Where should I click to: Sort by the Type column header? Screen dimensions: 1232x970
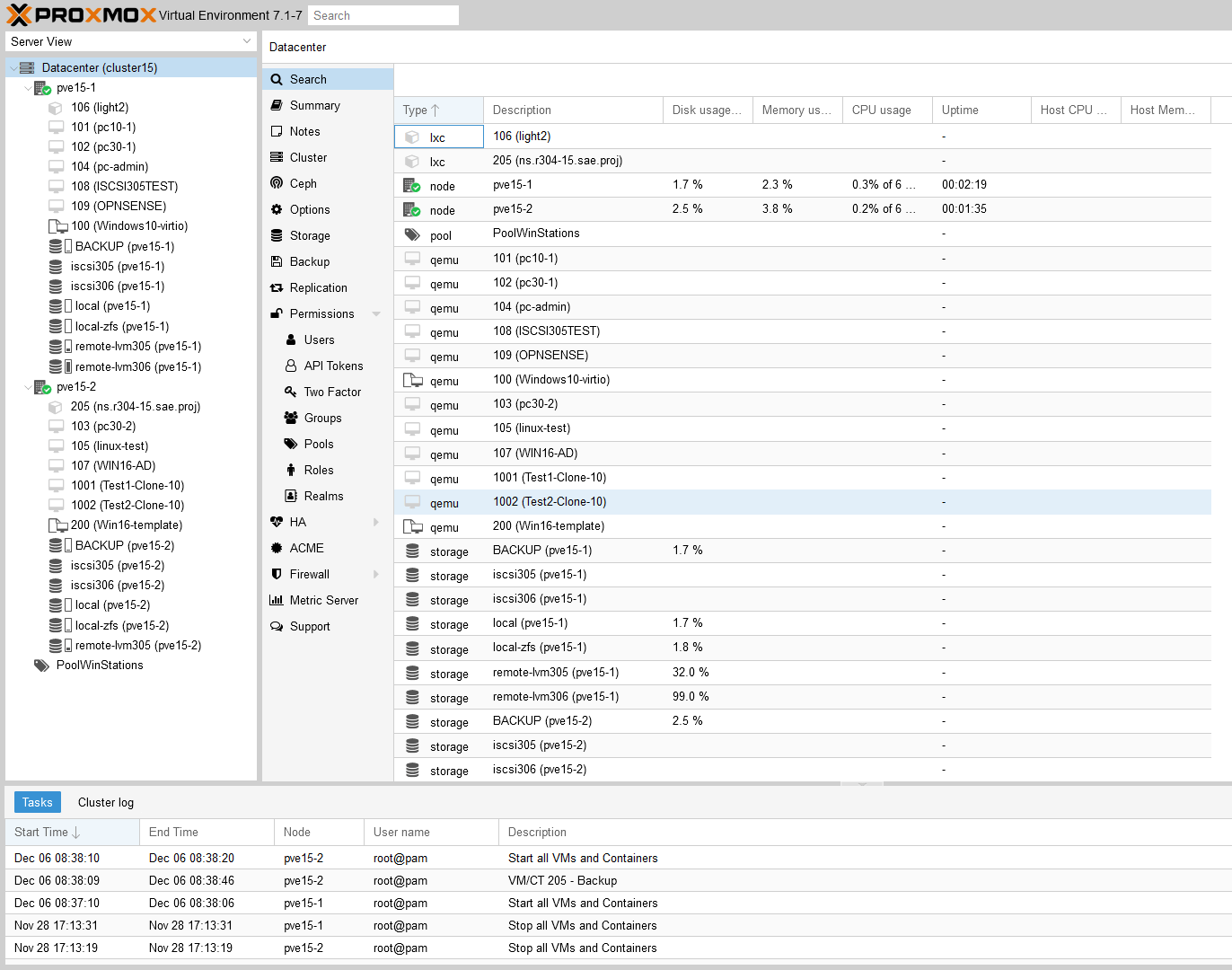click(438, 110)
